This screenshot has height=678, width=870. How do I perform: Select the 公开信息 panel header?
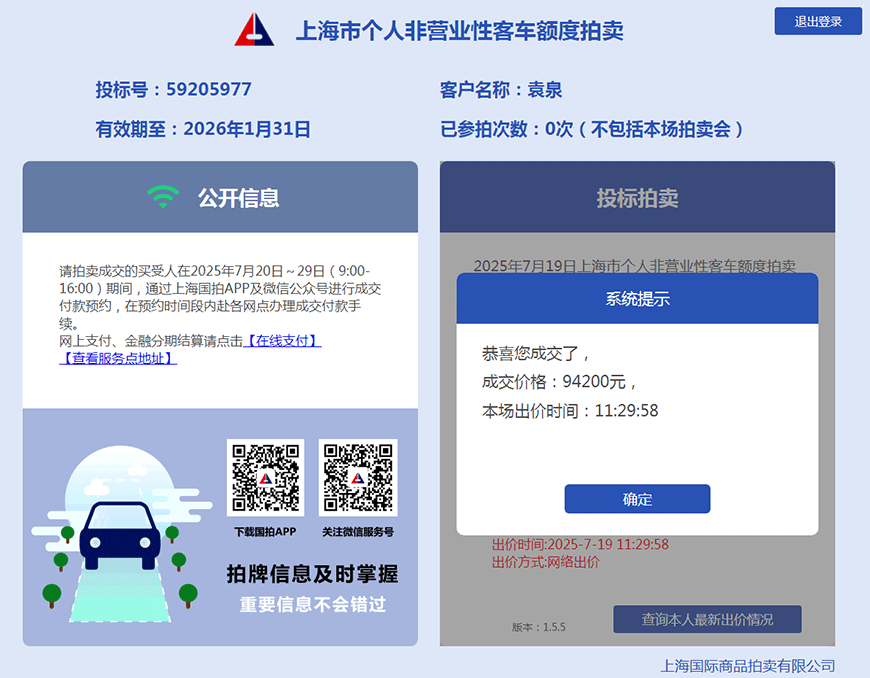220,197
